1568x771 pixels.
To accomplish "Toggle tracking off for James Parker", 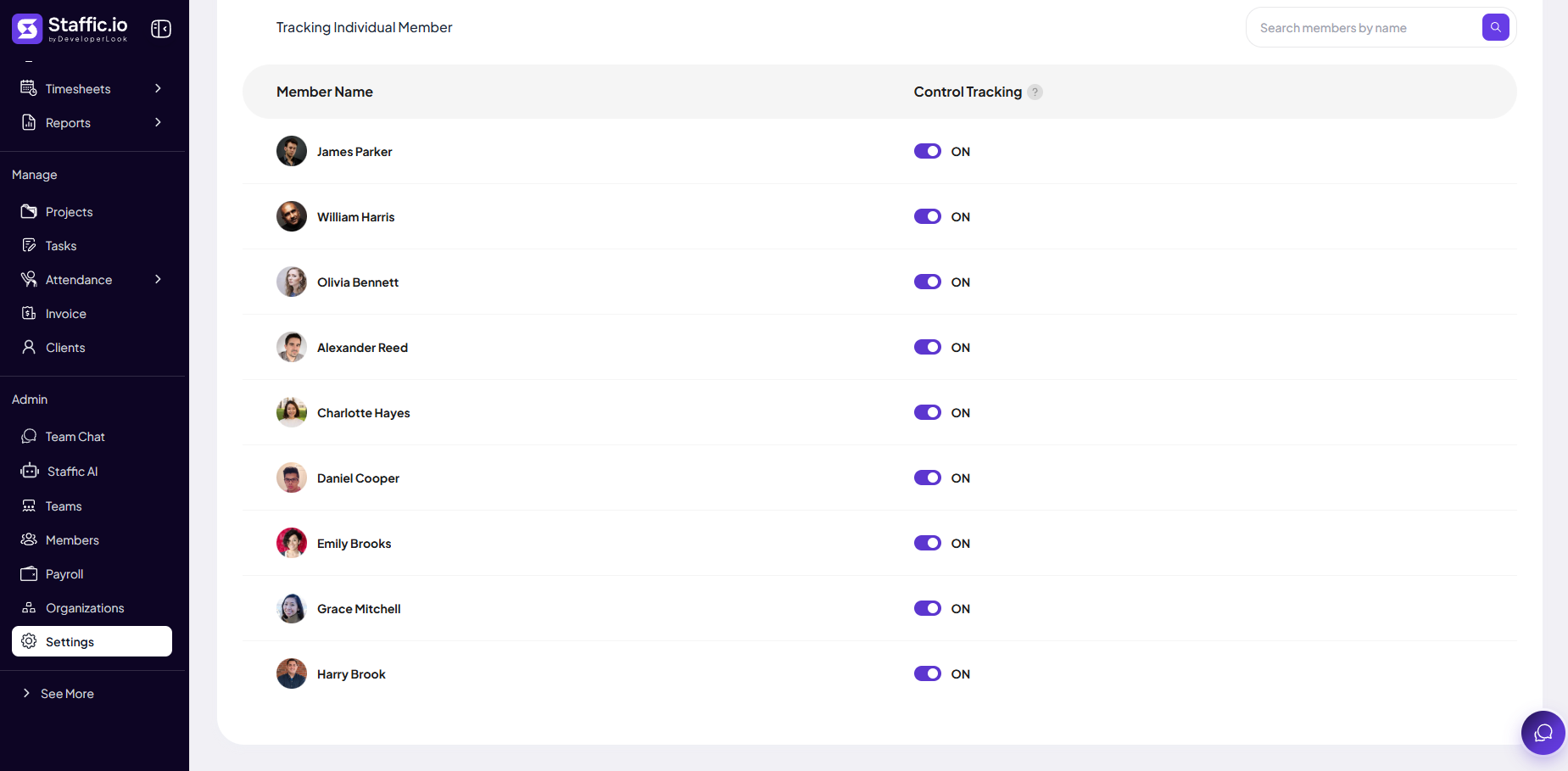I will coord(928,151).
